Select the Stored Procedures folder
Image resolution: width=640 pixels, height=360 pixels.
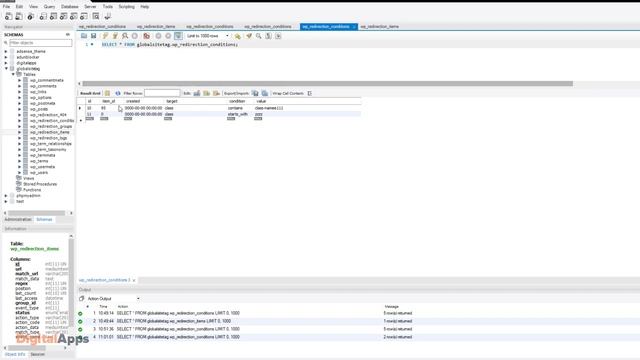[x=40, y=184]
